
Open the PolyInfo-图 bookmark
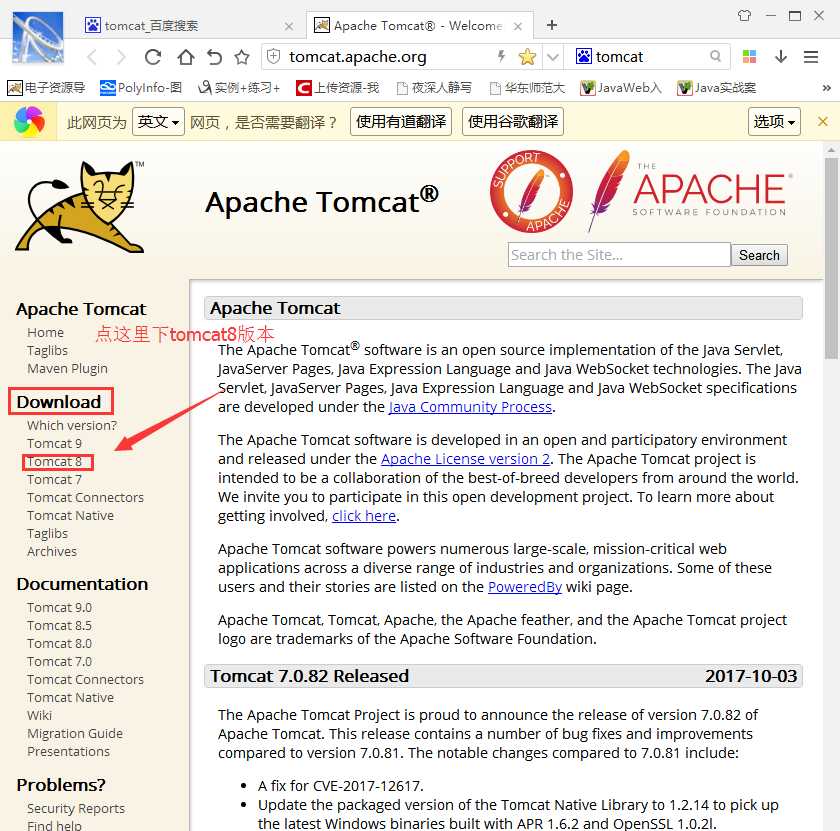141,87
